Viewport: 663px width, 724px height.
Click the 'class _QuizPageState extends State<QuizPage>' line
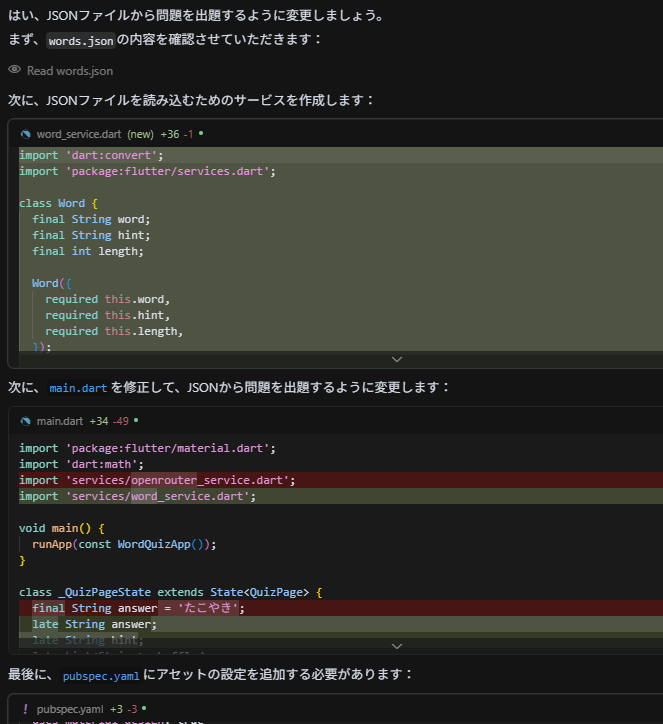pyautogui.click(x=170, y=592)
